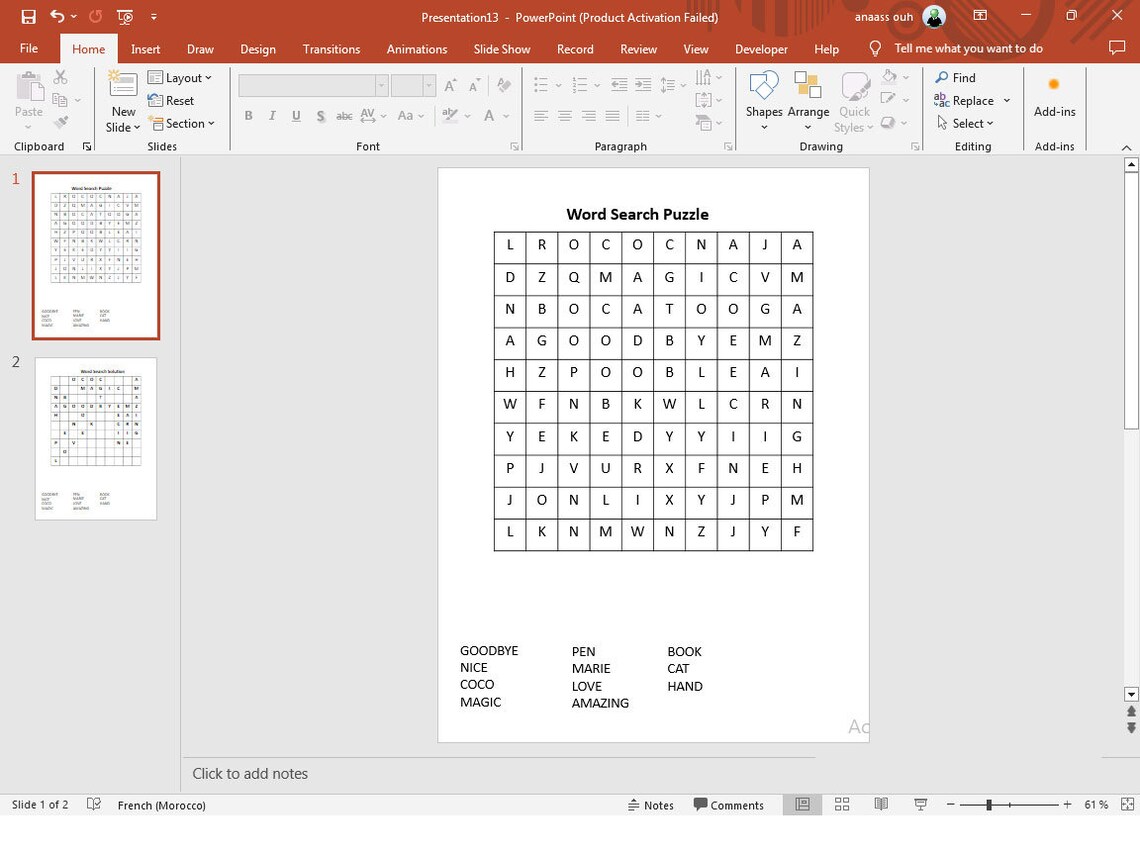1140x855 pixels.
Task: Open the Section dropdown menu
Action: [184, 123]
